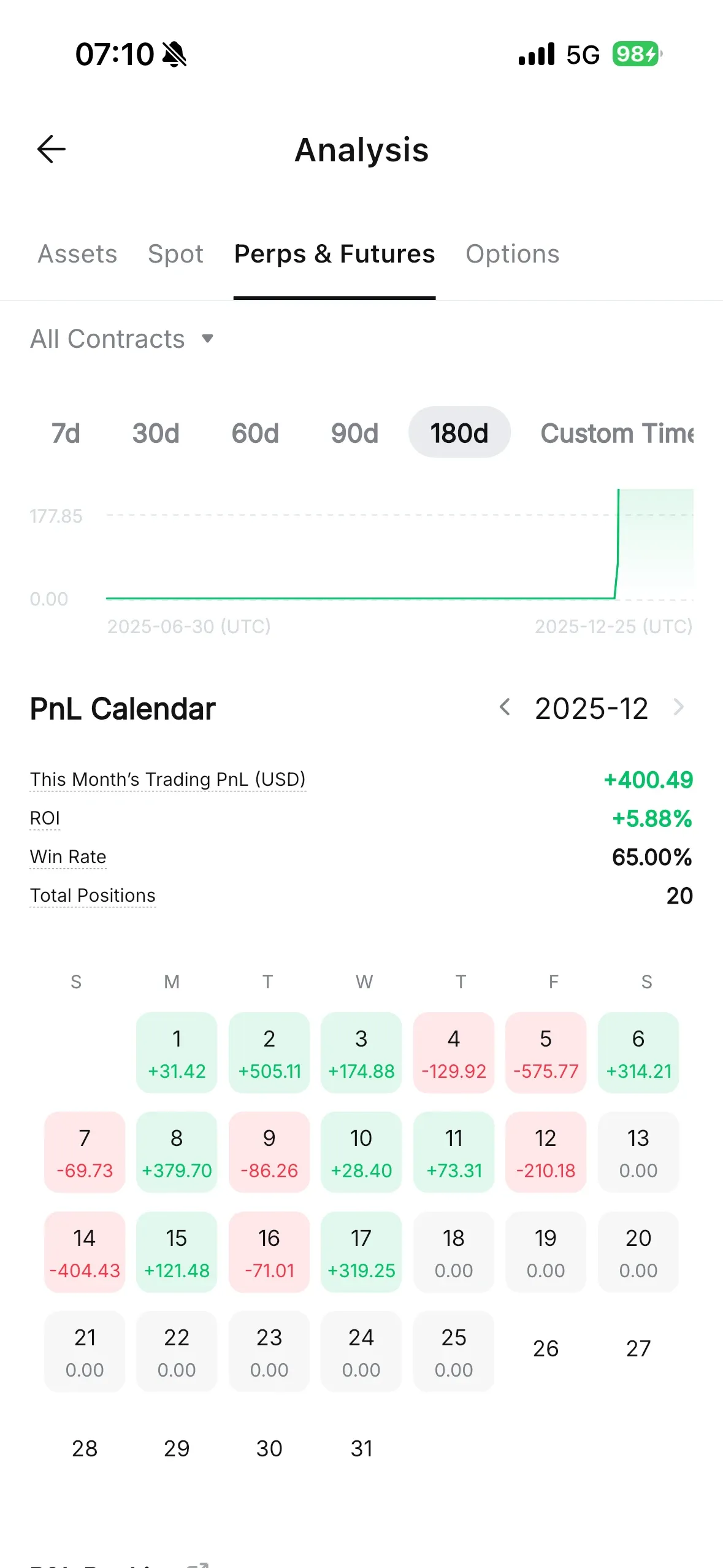
Task: Choose the Custom Time range option
Action: 616,433
